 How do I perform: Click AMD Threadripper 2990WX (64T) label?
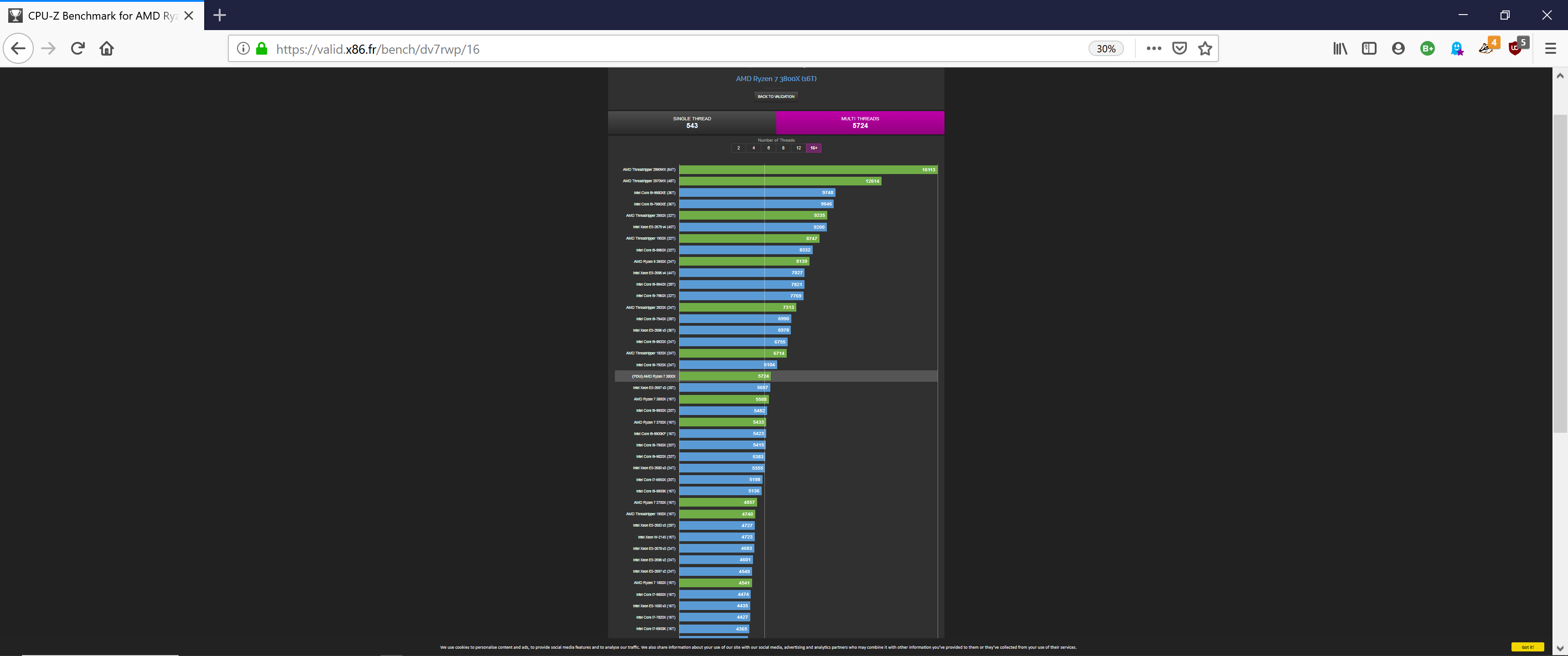pyautogui.click(x=649, y=170)
